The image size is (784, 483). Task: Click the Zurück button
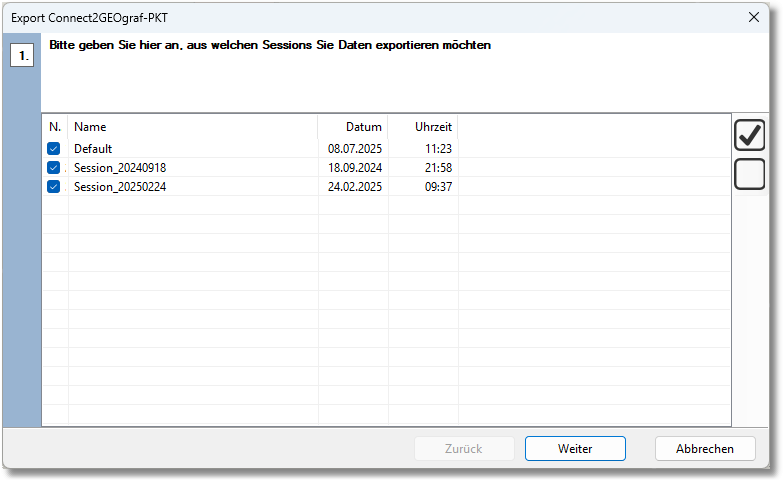pyautogui.click(x=464, y=449)
